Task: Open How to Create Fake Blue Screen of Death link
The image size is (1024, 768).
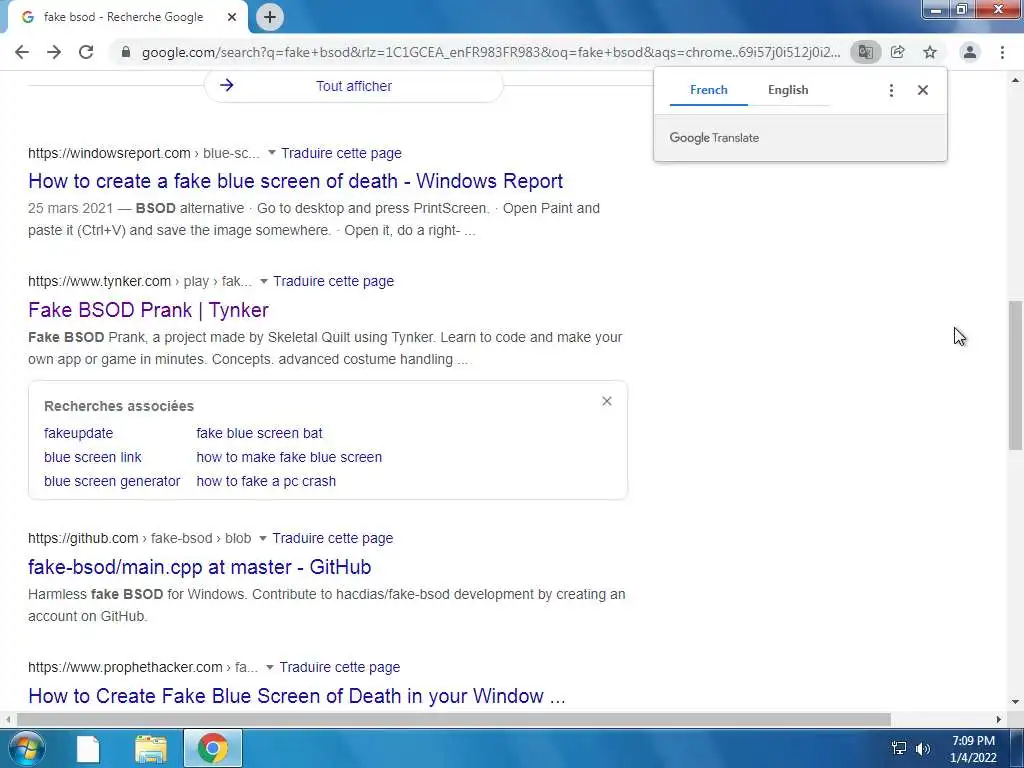Action: pos(296,696)
